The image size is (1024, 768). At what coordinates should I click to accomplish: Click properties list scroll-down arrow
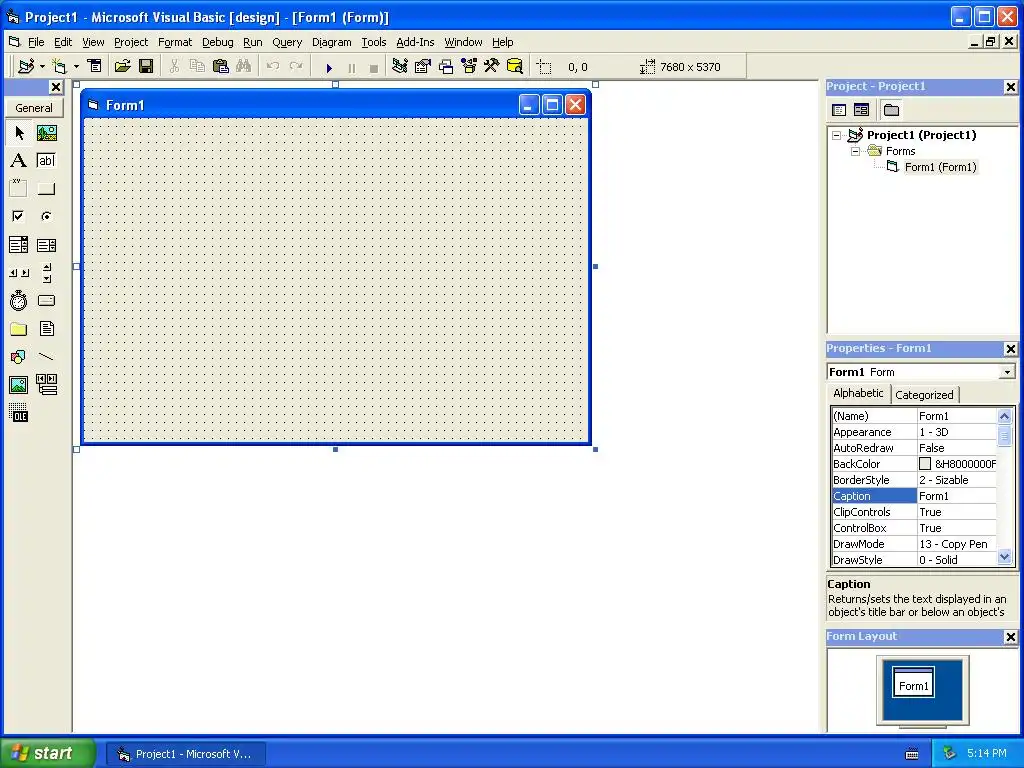click(1004, 557)
